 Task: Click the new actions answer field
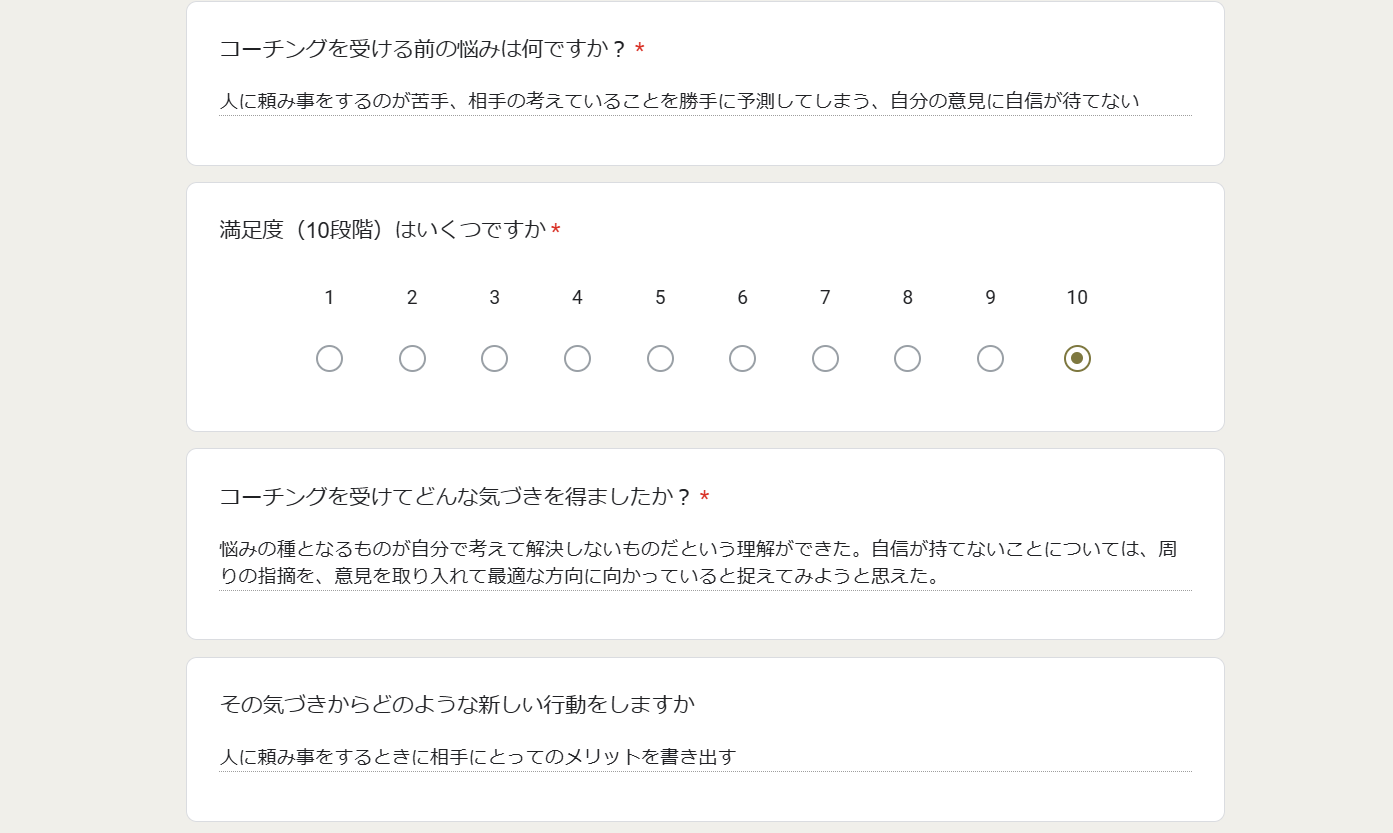(705, 757)
